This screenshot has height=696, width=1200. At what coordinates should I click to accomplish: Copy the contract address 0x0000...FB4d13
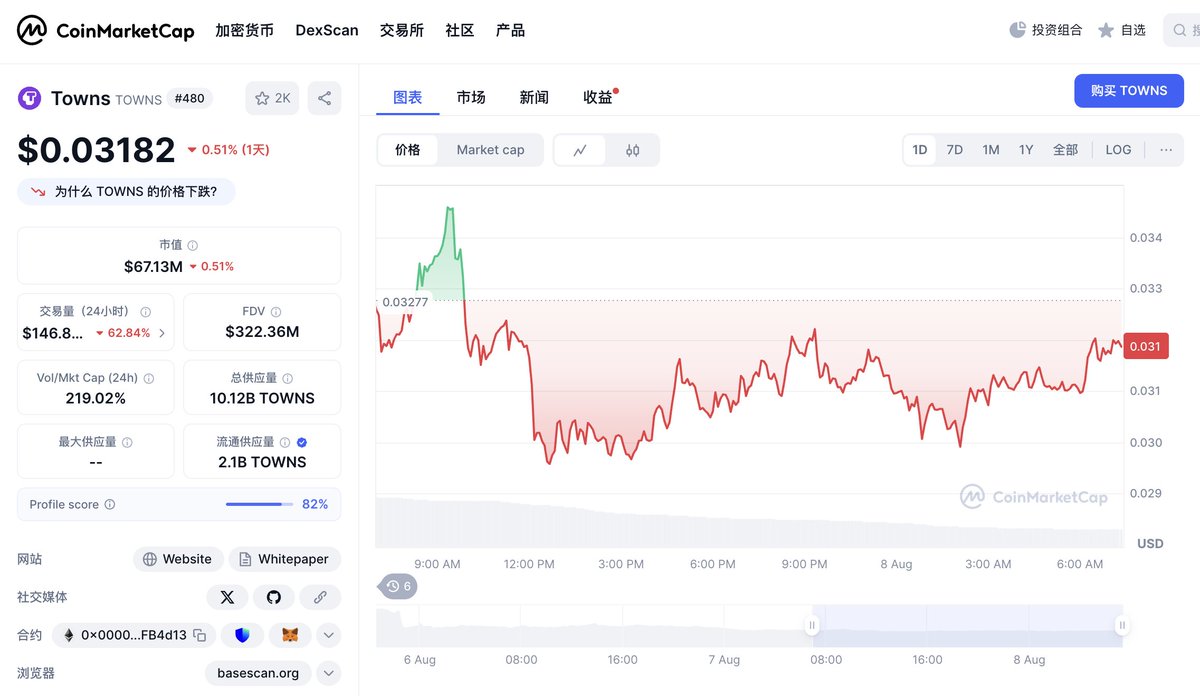click(x=200, y=635)
